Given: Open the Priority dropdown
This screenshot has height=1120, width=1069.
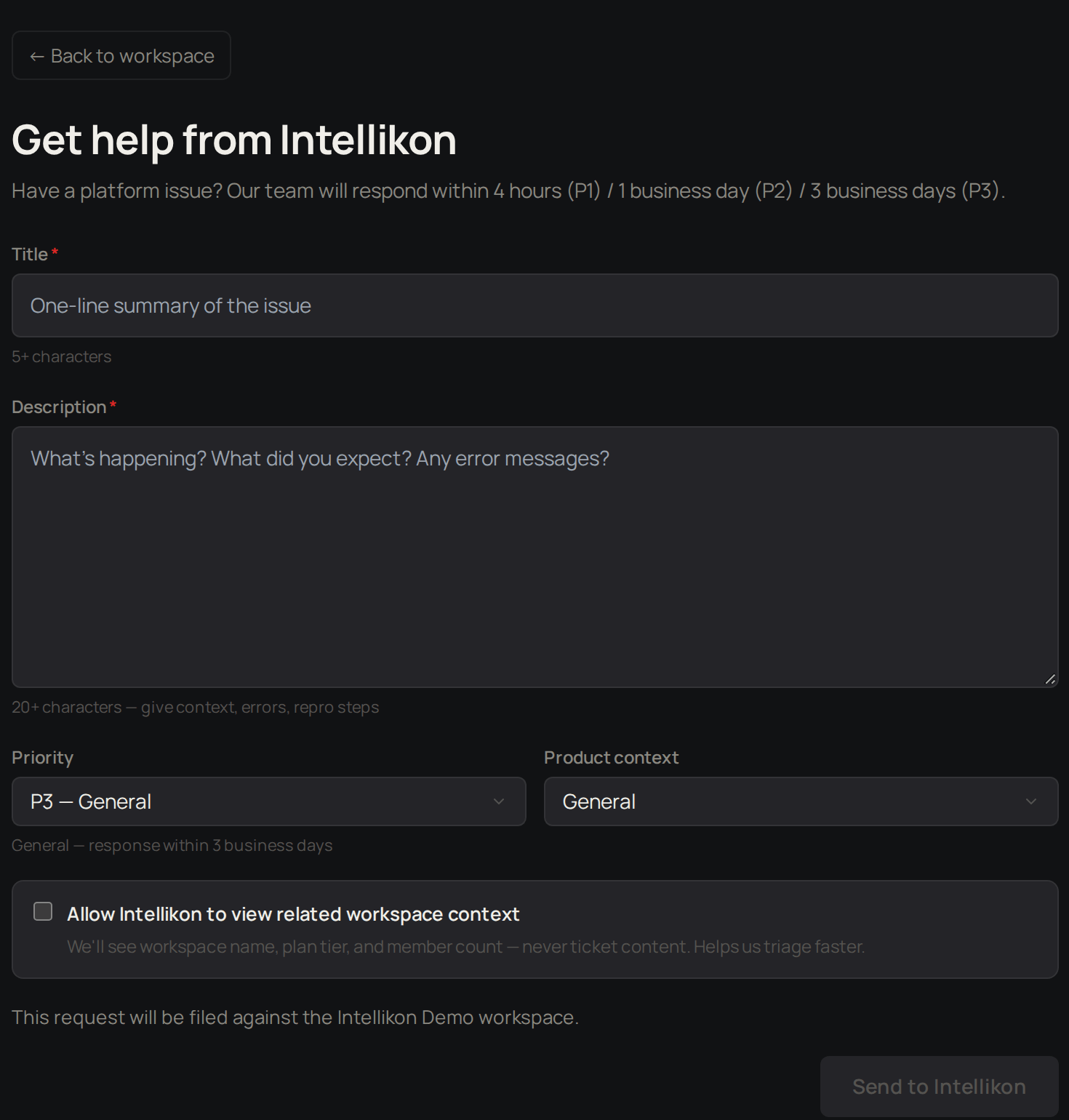Looking at the screenshot, I should pyautogui.click(x=268, y=801).
